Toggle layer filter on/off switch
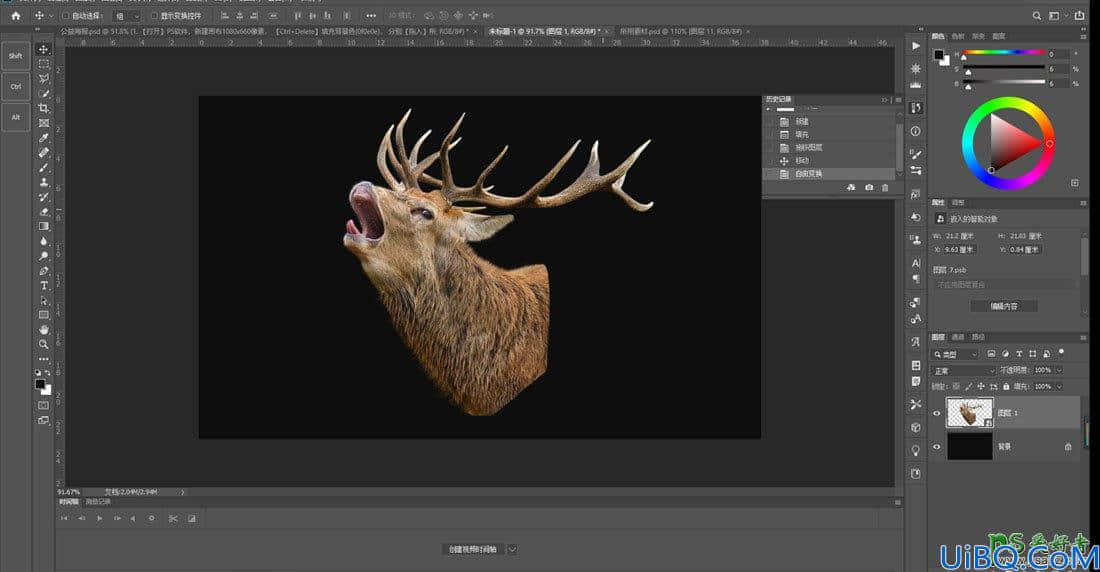 click(1061, 352)
